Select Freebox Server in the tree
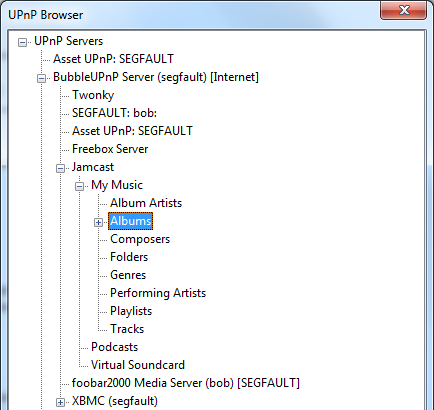Image resolution: width=434 pixels, height=410 pixels. tap(110, 149)
